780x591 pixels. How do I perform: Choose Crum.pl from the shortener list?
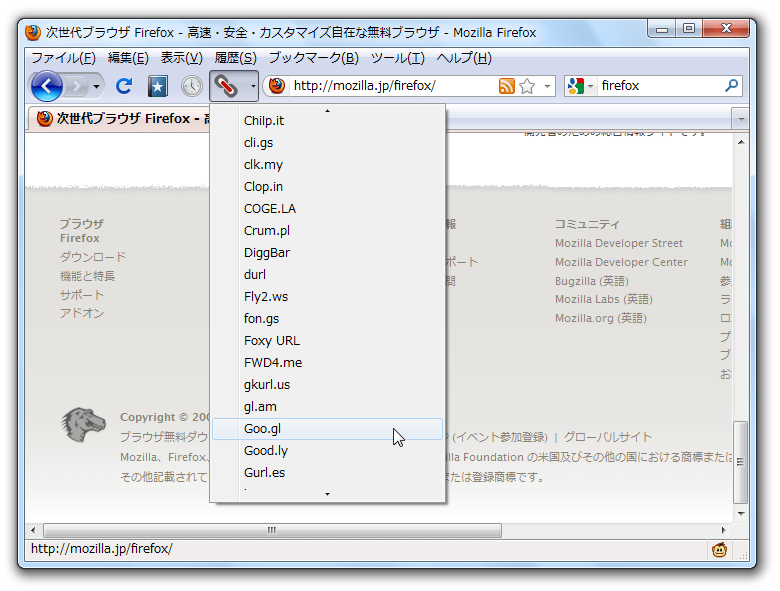click(327, 230)
